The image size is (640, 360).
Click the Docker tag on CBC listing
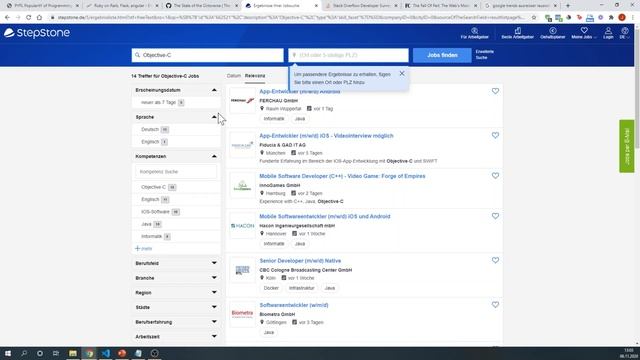tap(271, 288)
